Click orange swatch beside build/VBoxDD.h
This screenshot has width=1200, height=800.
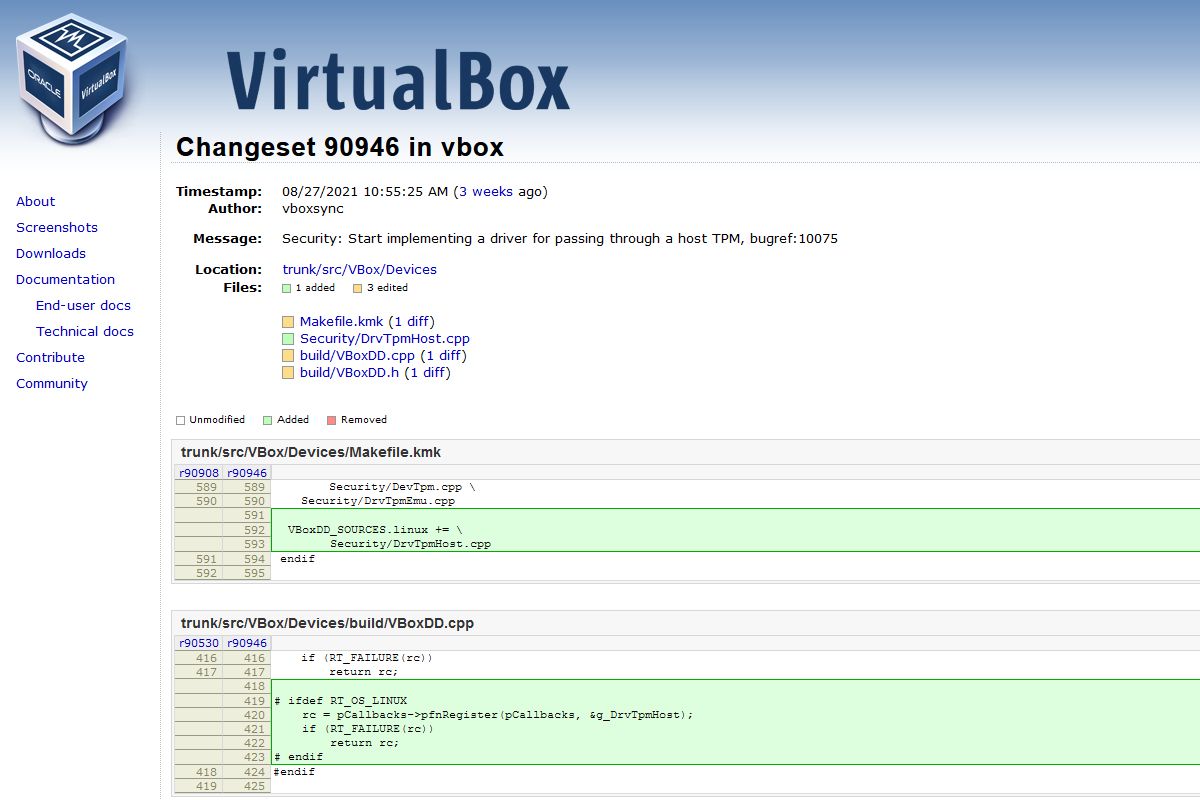288,373
